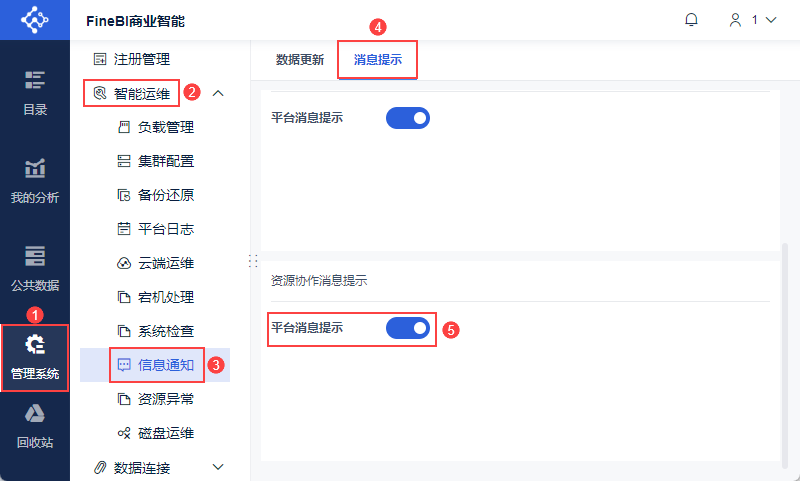Open the 管理系统 gear icon

click(35, 346)
